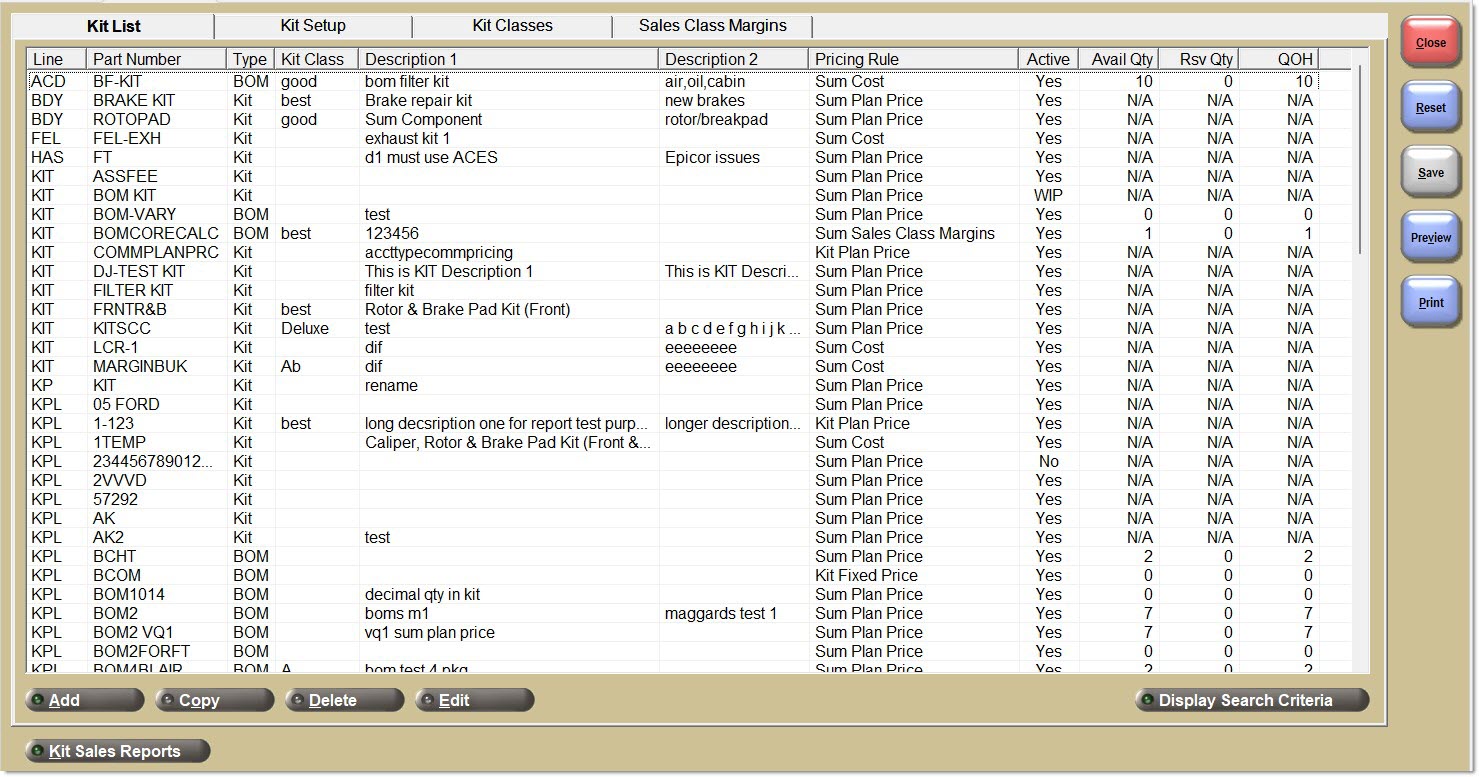1479x777 pixels.
Task: Copy the selected kit
Action: 214,700
